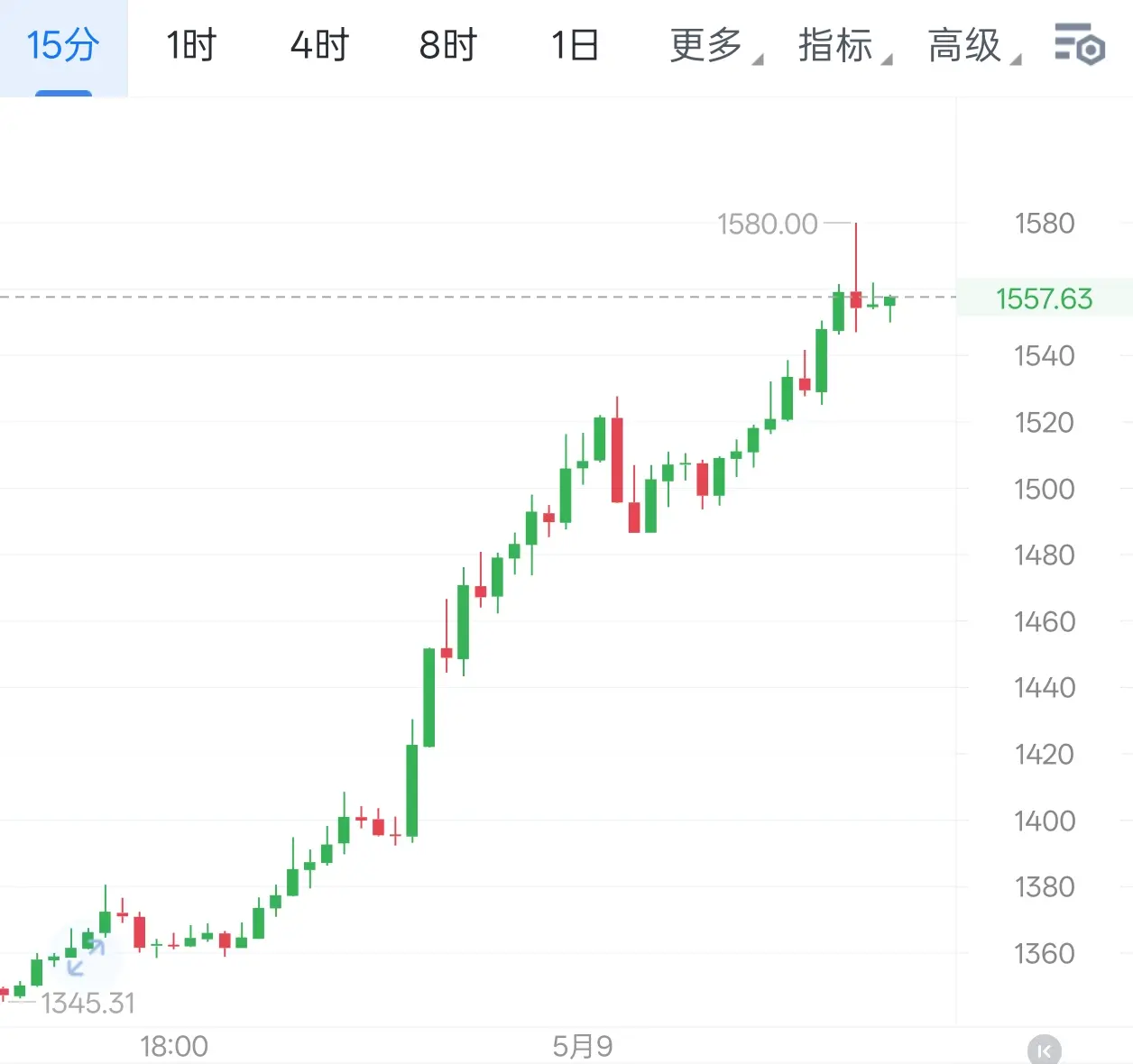Open the chart settings list-gear icon
Image resolution: width=1133 pixels, height=1064 pixels.
click(x=1080, y=44)
